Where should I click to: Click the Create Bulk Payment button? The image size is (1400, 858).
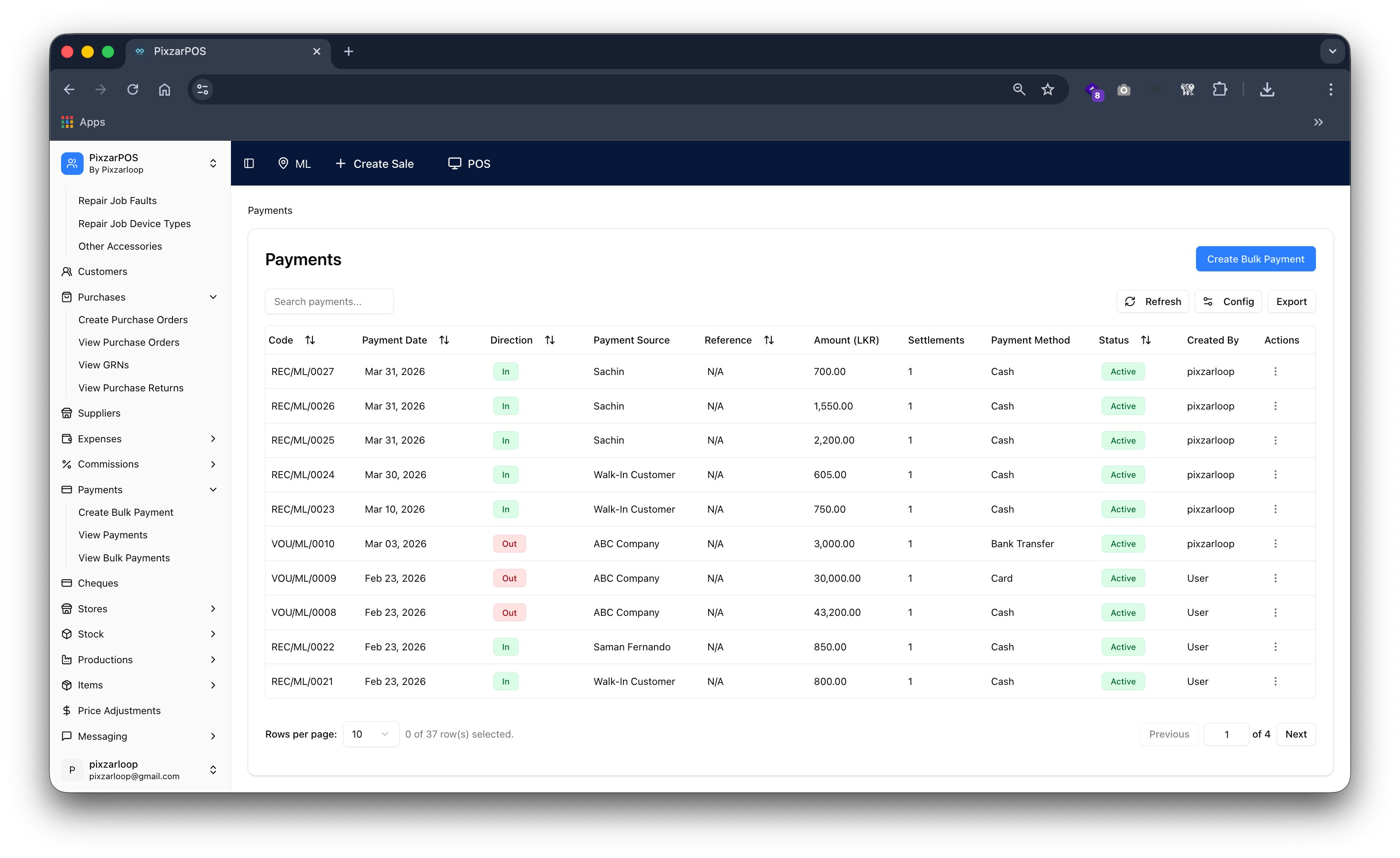click(1255, 259)
